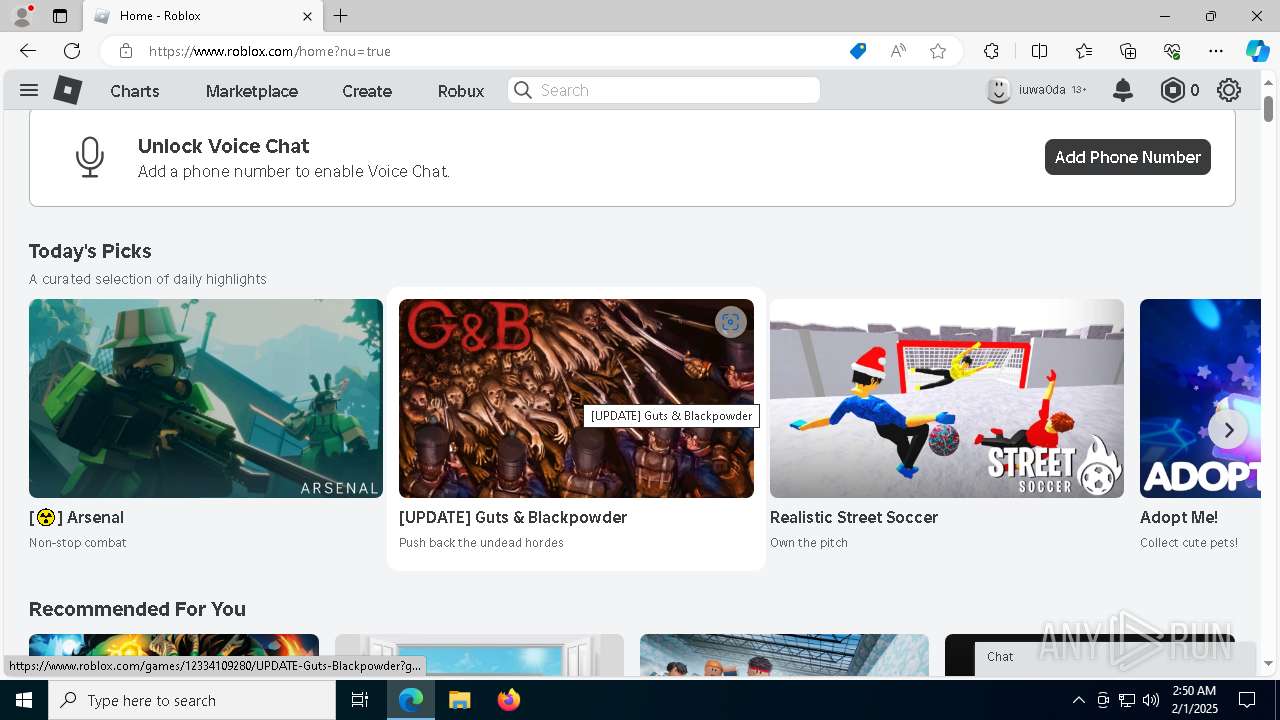Click the Windows taskbar search box

pyautogui.click(x=192, y=700)
